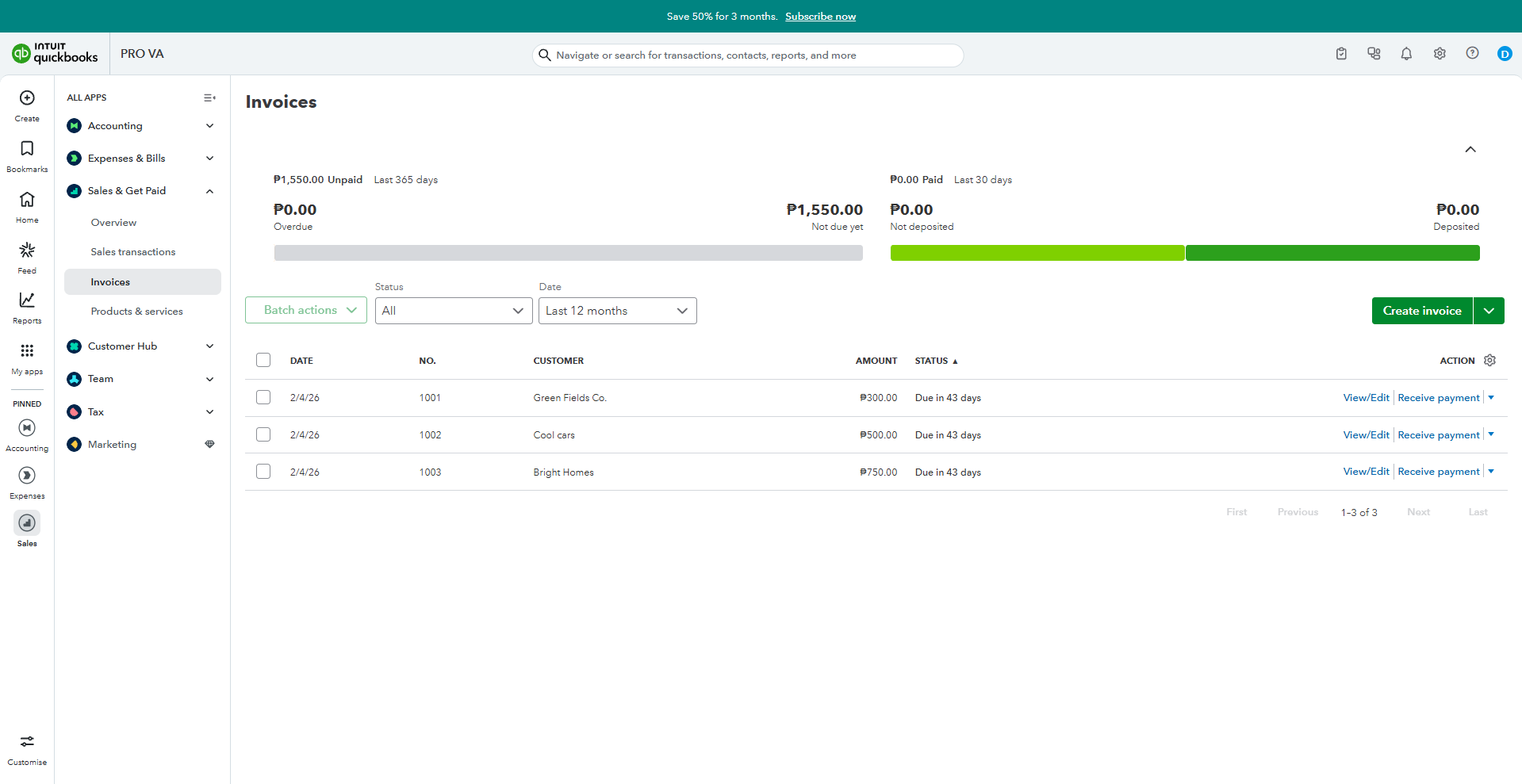Click the global search field

(x=748, y=55)
